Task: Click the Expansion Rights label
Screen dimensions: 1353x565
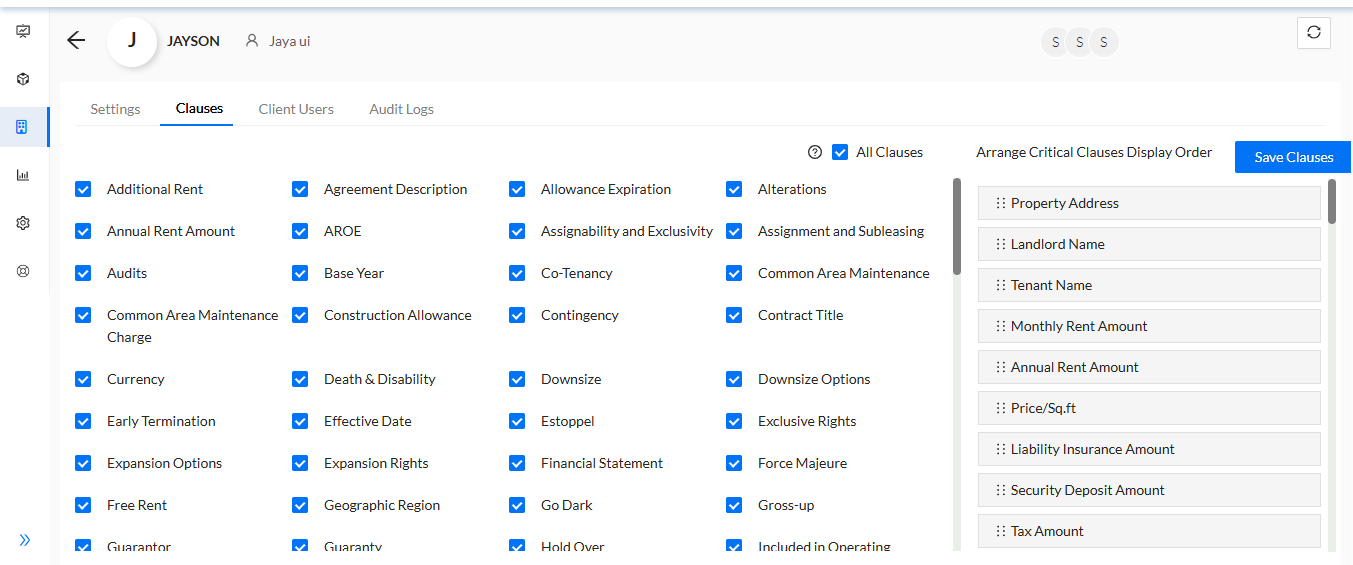Action: pos(376,463)
